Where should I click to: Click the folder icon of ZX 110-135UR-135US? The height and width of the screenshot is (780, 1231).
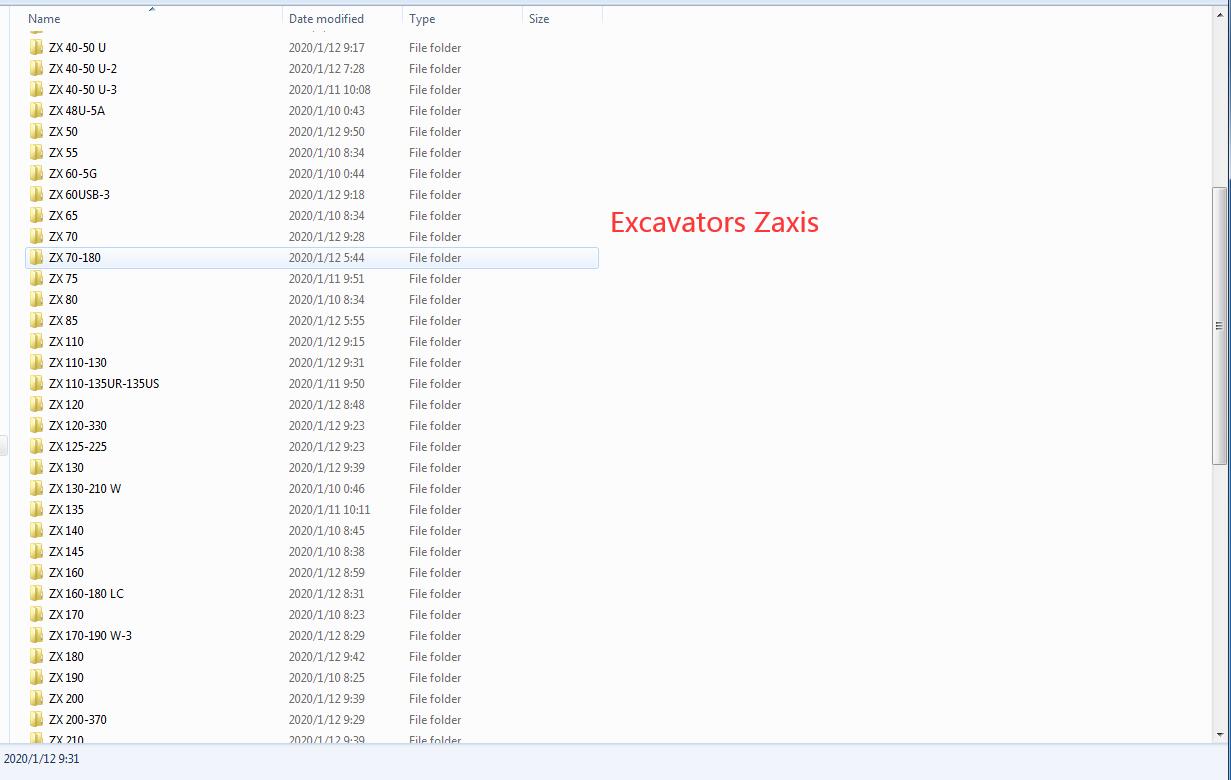coord(36,383)
